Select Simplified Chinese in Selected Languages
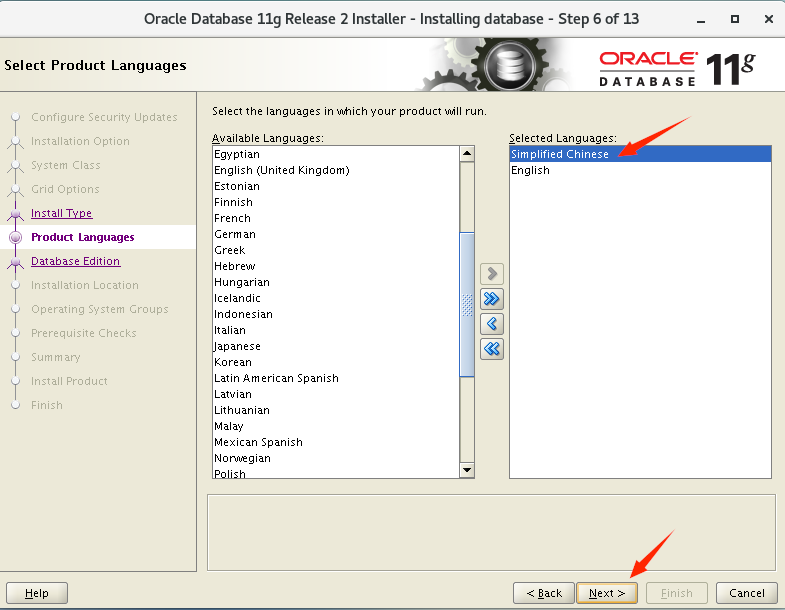 tap(640, 154)
